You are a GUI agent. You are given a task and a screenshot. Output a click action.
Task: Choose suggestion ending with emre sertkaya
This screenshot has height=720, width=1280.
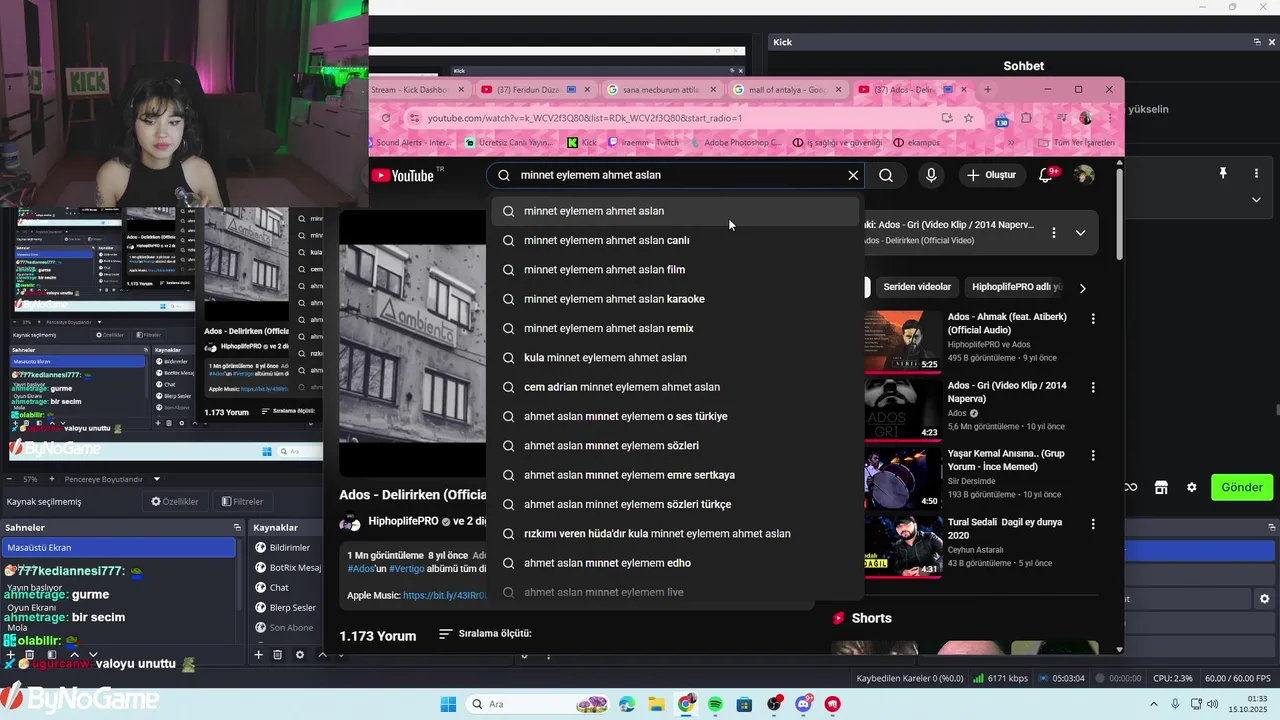[674, 475]
